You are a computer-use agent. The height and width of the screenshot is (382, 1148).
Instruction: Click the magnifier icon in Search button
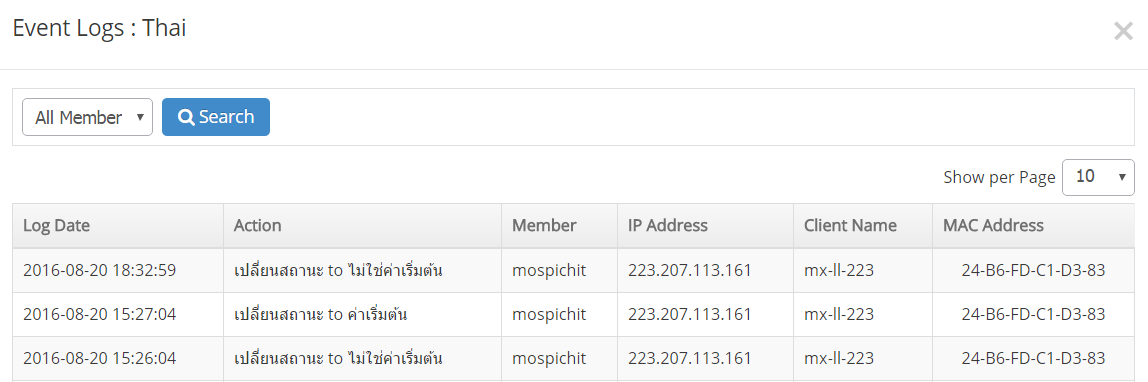[186, 117]
